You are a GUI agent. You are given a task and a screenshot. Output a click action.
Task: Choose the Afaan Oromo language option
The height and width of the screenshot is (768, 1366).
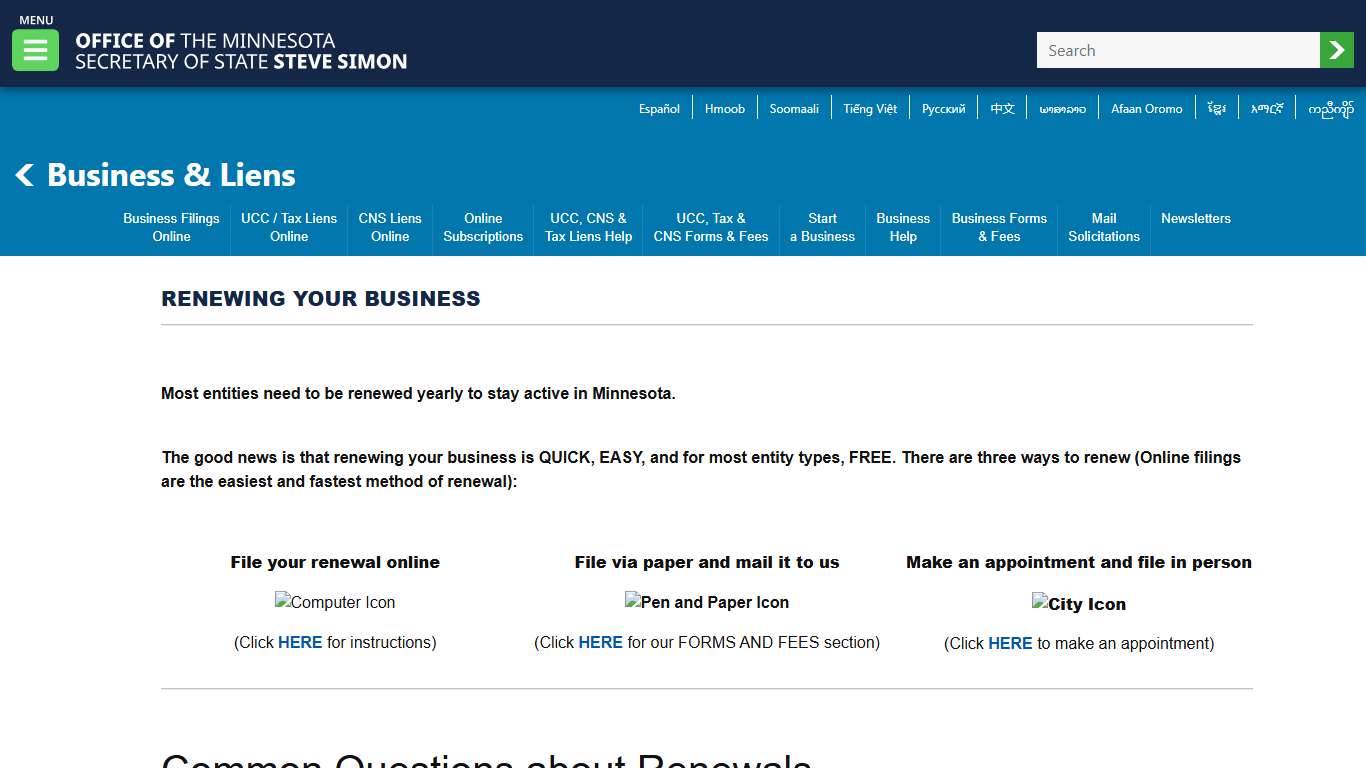pos(1146,109)
